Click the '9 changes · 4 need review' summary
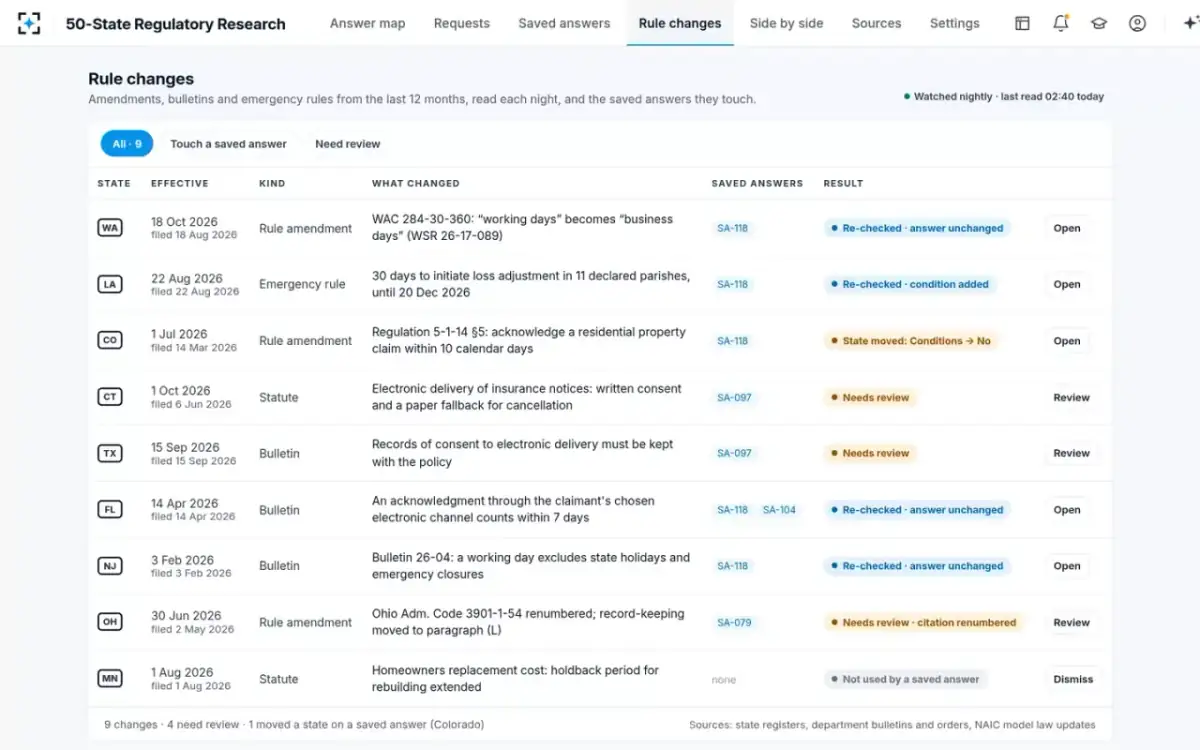 (x=294, y=725)
